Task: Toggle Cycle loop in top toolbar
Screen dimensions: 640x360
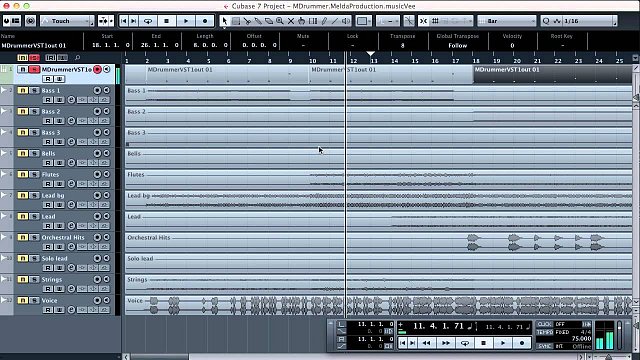Action: click(148, 21)
